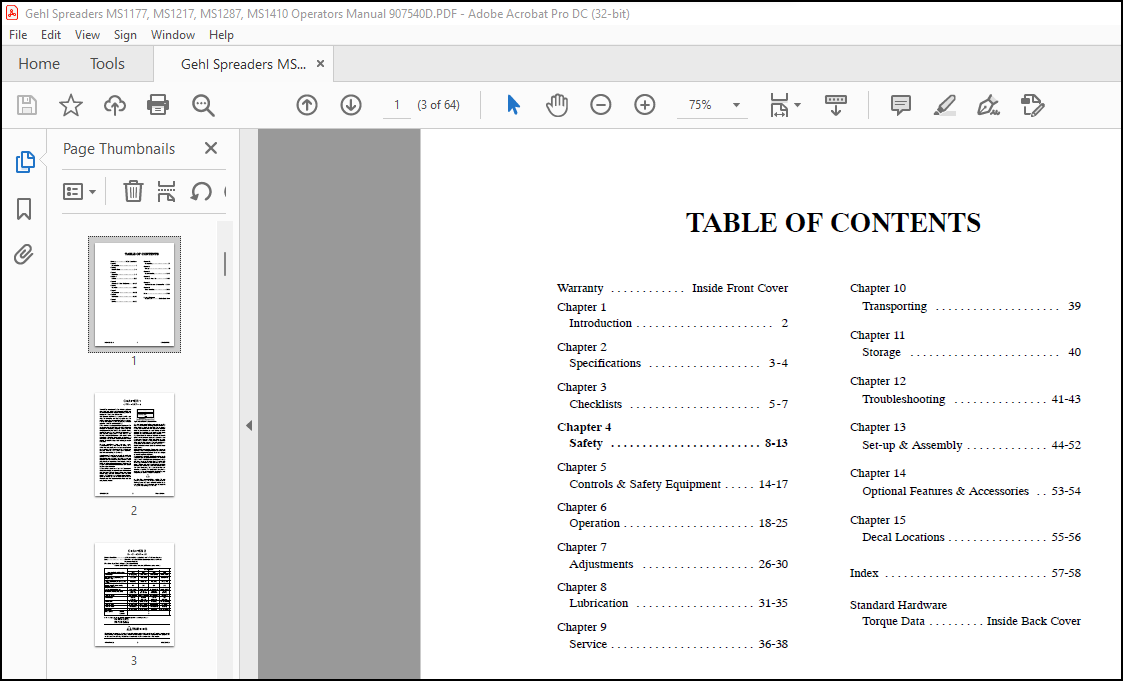Select the highlight text tool
1123x681 pixels.
pyautogui.click(x=945, y=105)
